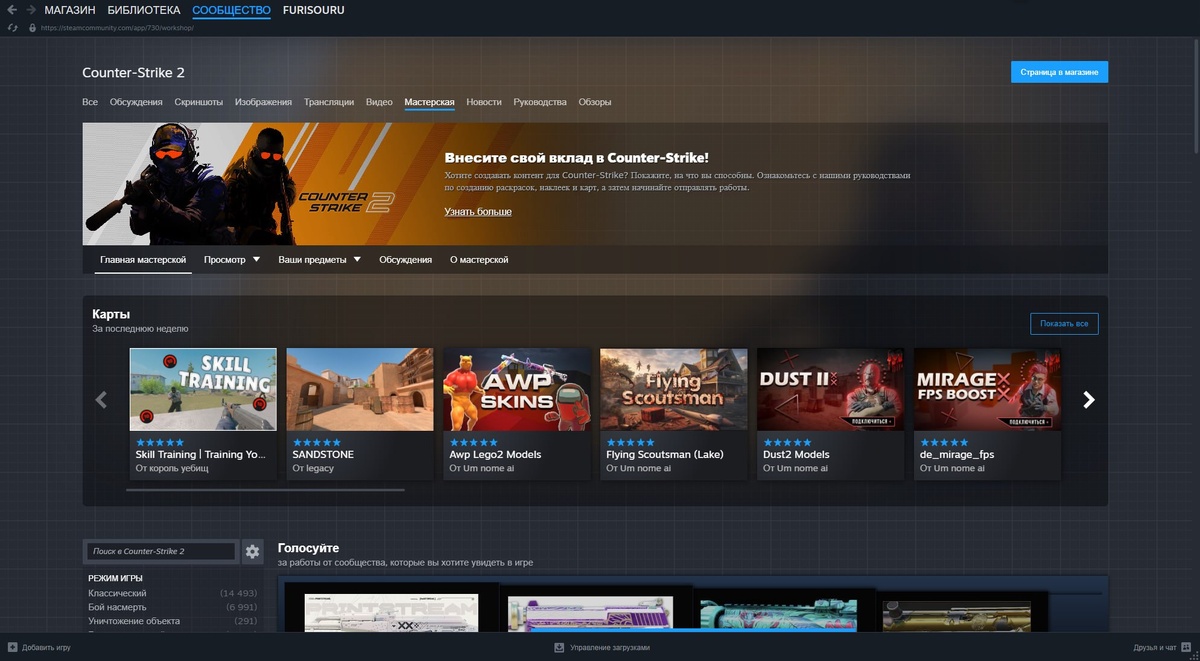The width and height of the screenshot is (1200, 661).
Task: Click the steamcommunity URL address bar
Action: click(117, 28)
